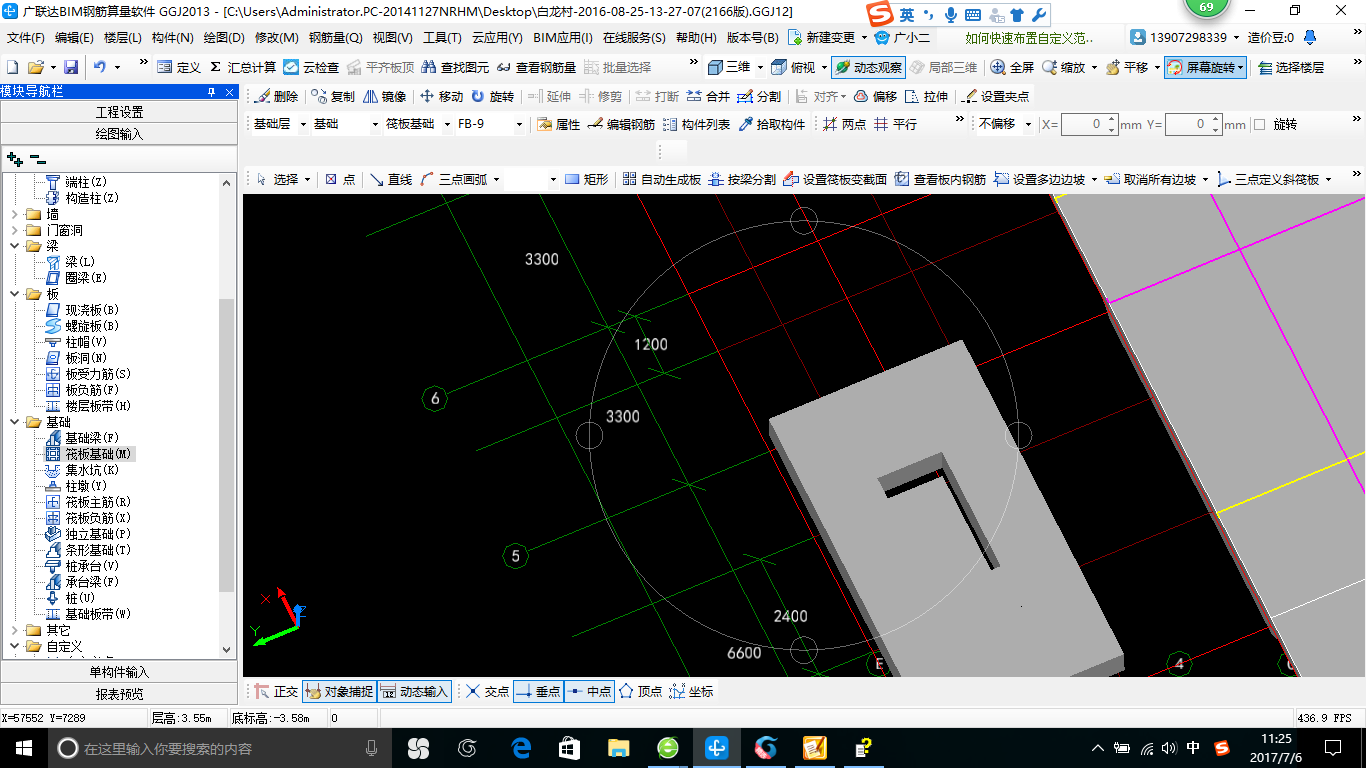
Task: Choose 矩形 rectangle drawing tool
Action: pos(586,179)
